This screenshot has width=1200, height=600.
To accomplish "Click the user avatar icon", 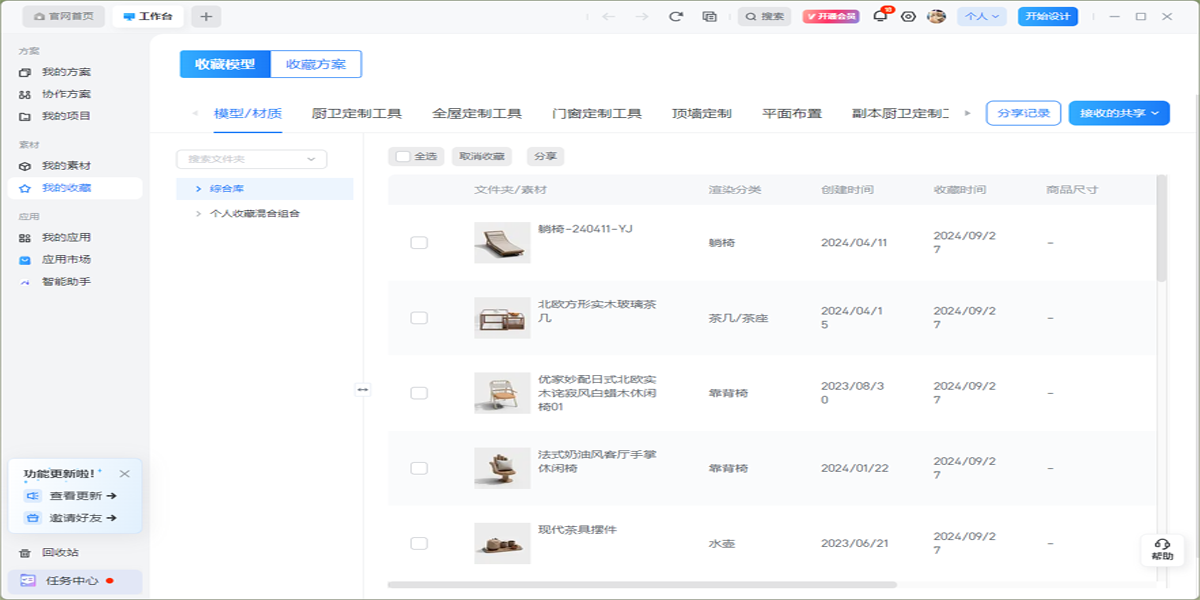I will coord(937,17).
